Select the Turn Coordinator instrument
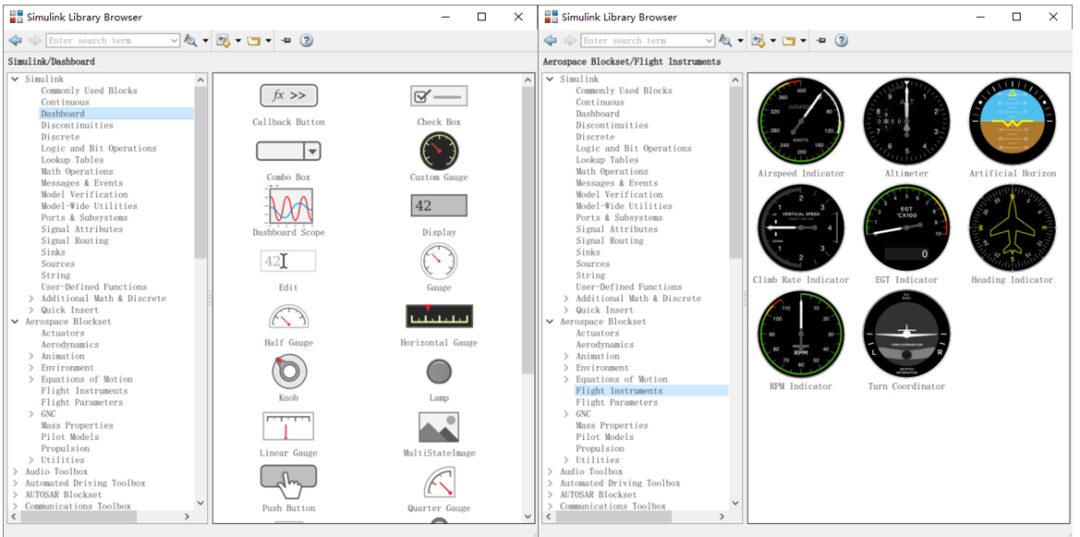The image size is (1080, 537). click(906, 334)
